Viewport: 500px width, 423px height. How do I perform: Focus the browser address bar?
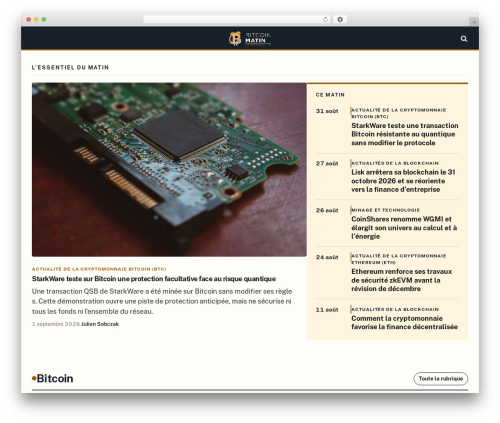236,19
